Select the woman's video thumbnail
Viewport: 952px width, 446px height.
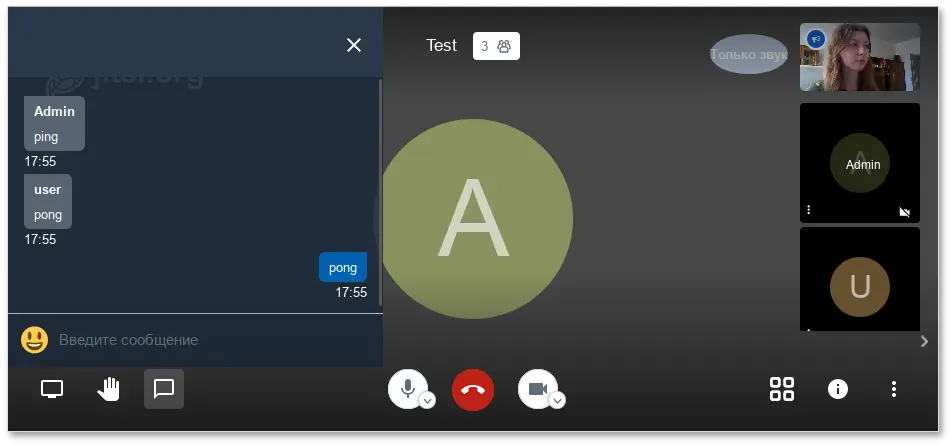[860, 57]
